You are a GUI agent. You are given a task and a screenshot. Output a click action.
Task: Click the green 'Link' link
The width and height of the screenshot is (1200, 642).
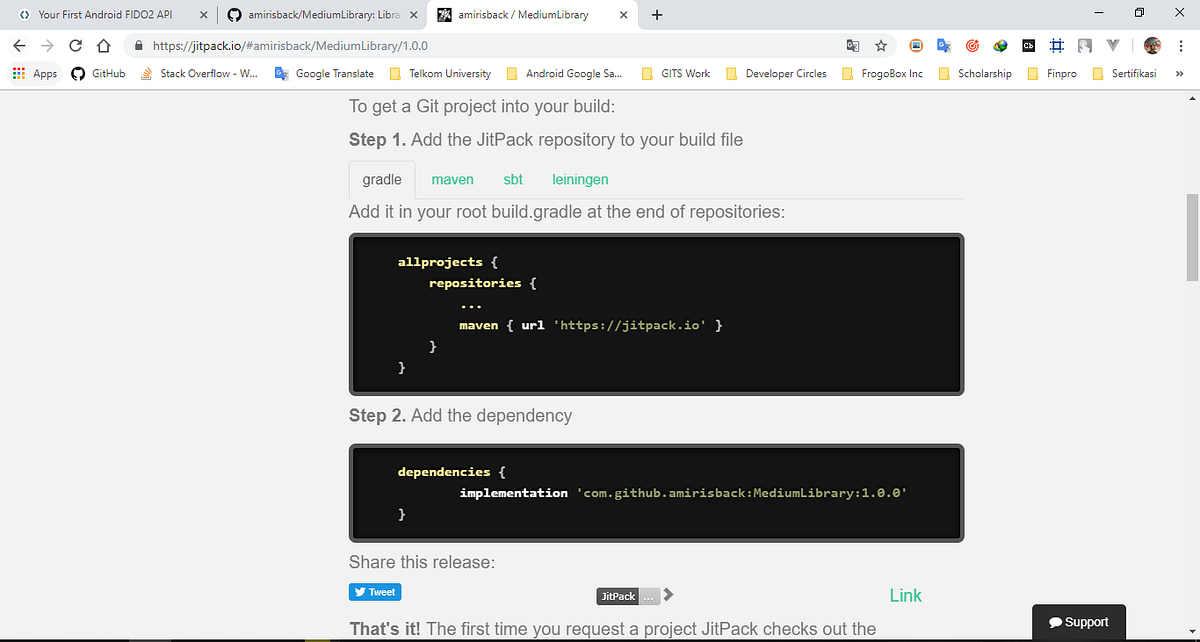point(905,595)
